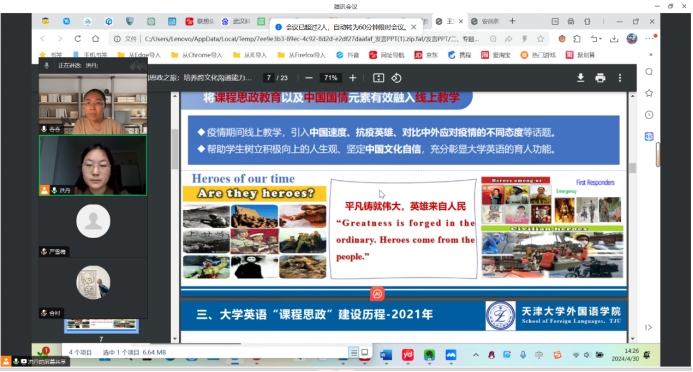
Task: Zoom out the PDF with the minus button
Action: click(x=309, y=78)
